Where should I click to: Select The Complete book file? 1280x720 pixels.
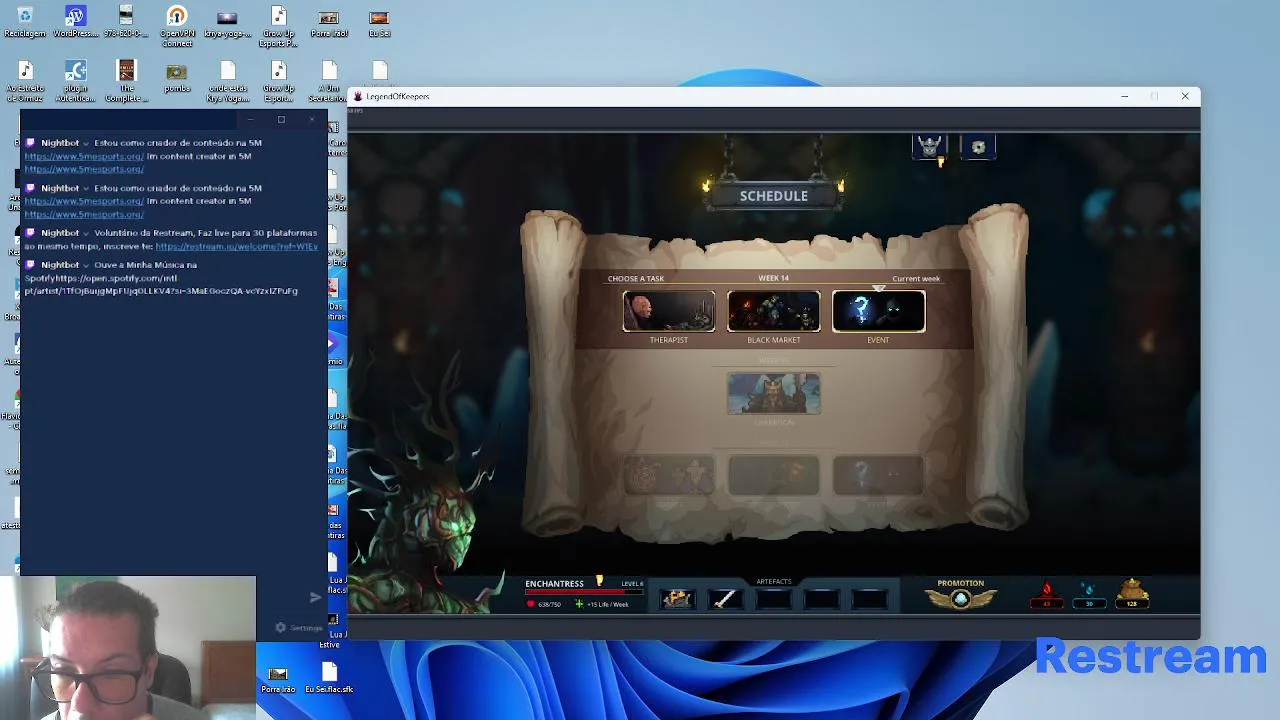point(126,82)
